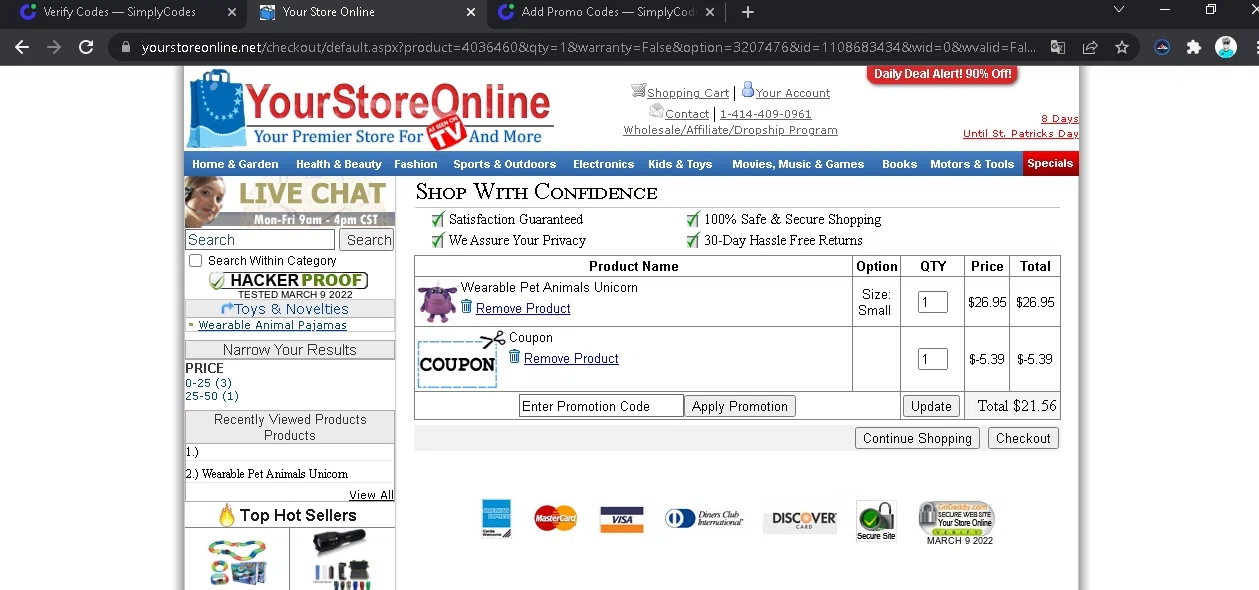Open the Electronics menu
This screenshot has width=1259, height=590.
click(x=603, y=164)
